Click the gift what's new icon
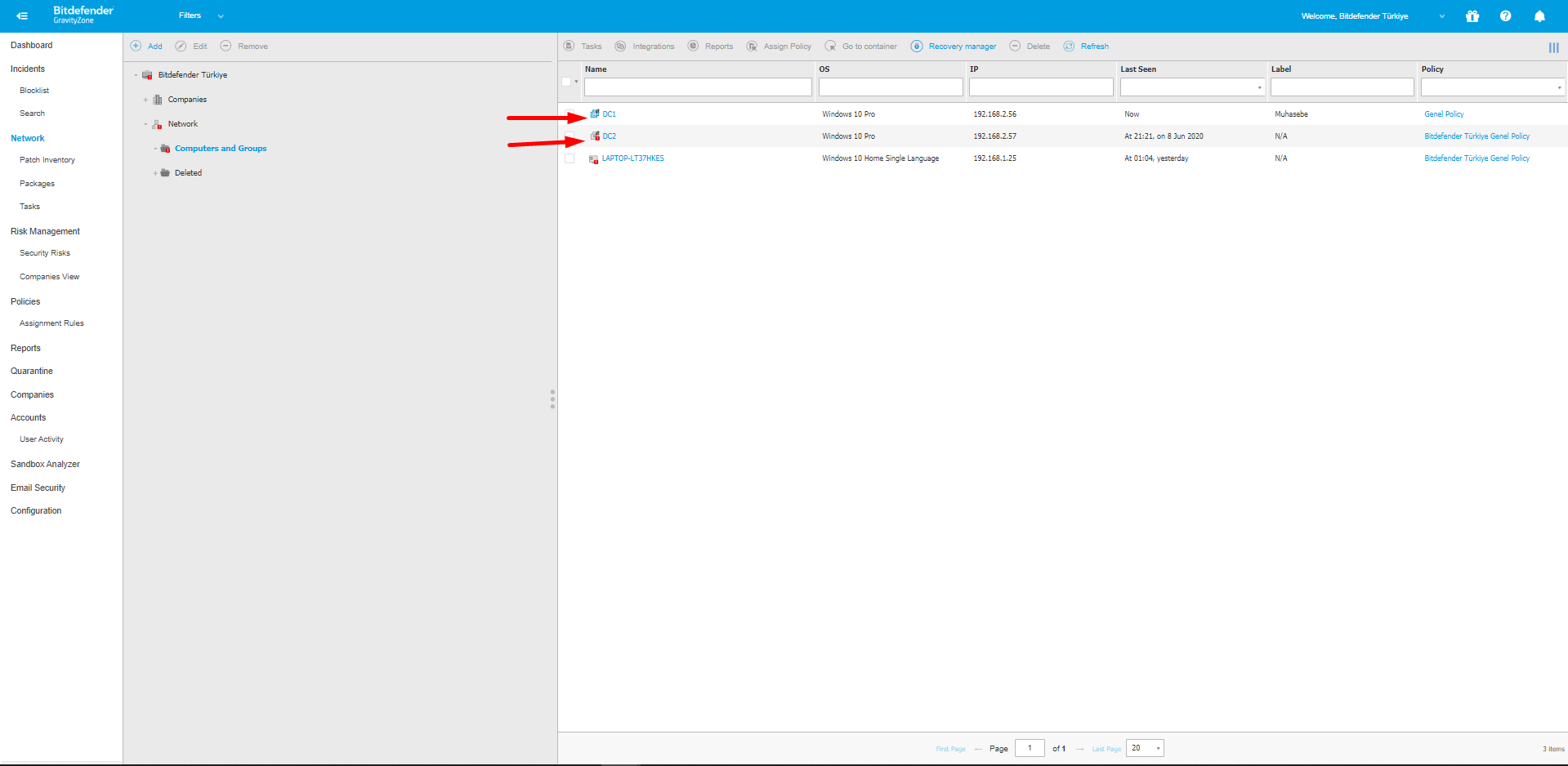Image resolution: width=1568 pixels, height=766 pixels. tap(1472, 16)
